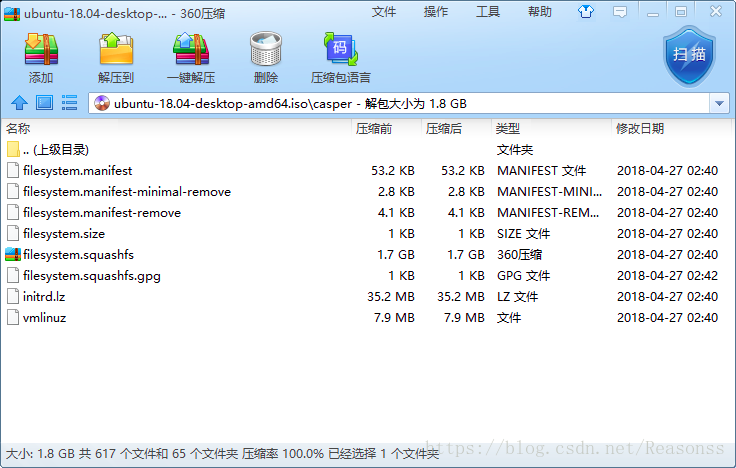736x468 pixels.
Task: Select the '.. (上级目录)' row
Action: coord(368,150)
